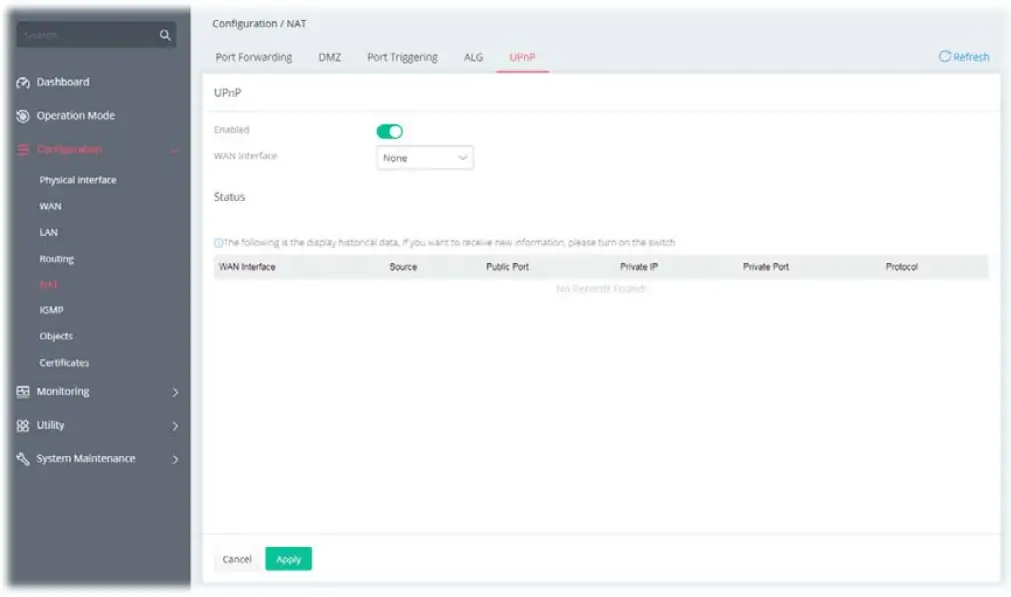The image size is (1011, 597).
Task: Click the Refresh link text
Action: [971, 57]
